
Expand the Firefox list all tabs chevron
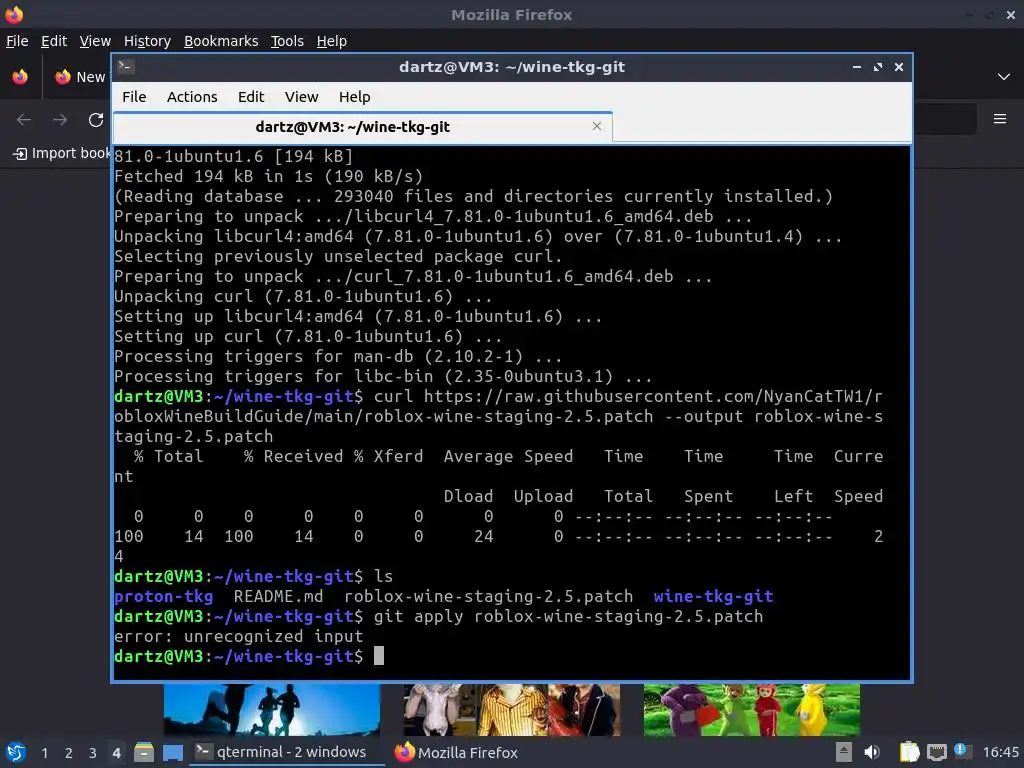[x=1004, y=77]
